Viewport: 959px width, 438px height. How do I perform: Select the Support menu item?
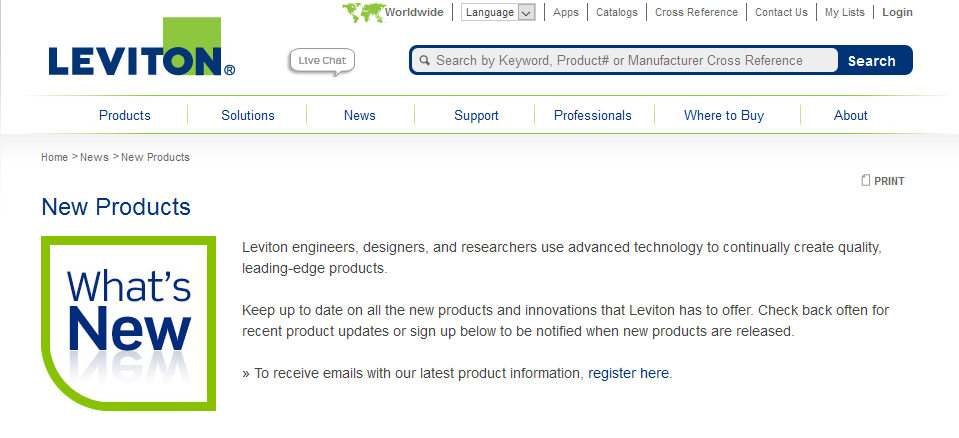coord(476,115)
